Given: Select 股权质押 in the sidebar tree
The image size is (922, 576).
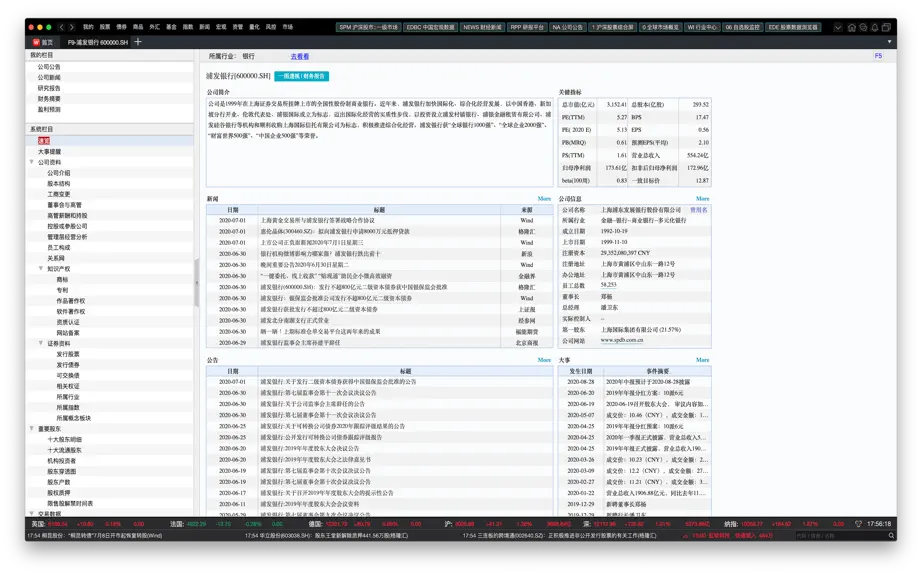Looking at the screenshot, I should pyautogui.click(x=59, y=493).
